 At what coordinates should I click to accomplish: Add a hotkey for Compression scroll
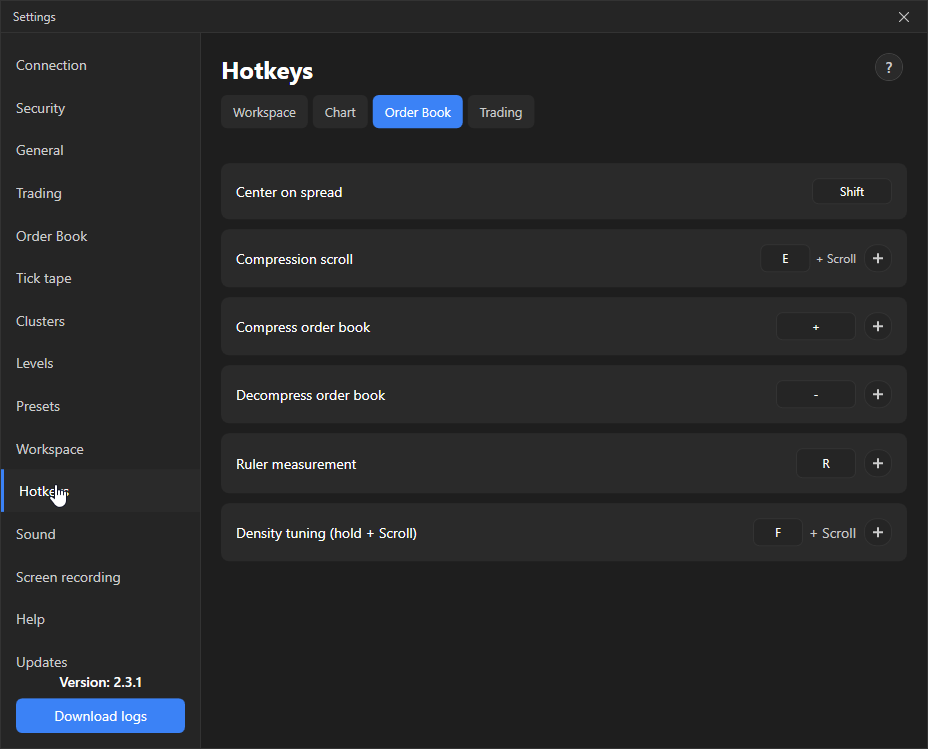point(878,259)
